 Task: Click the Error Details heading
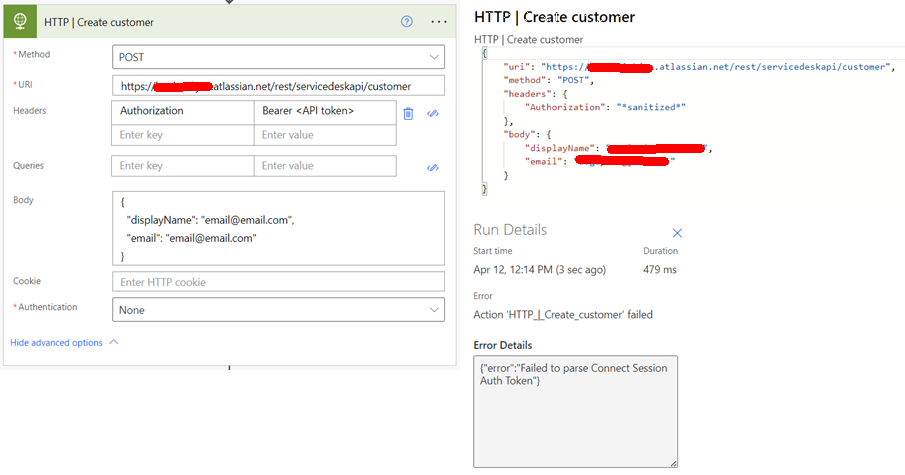pos(503,345)
